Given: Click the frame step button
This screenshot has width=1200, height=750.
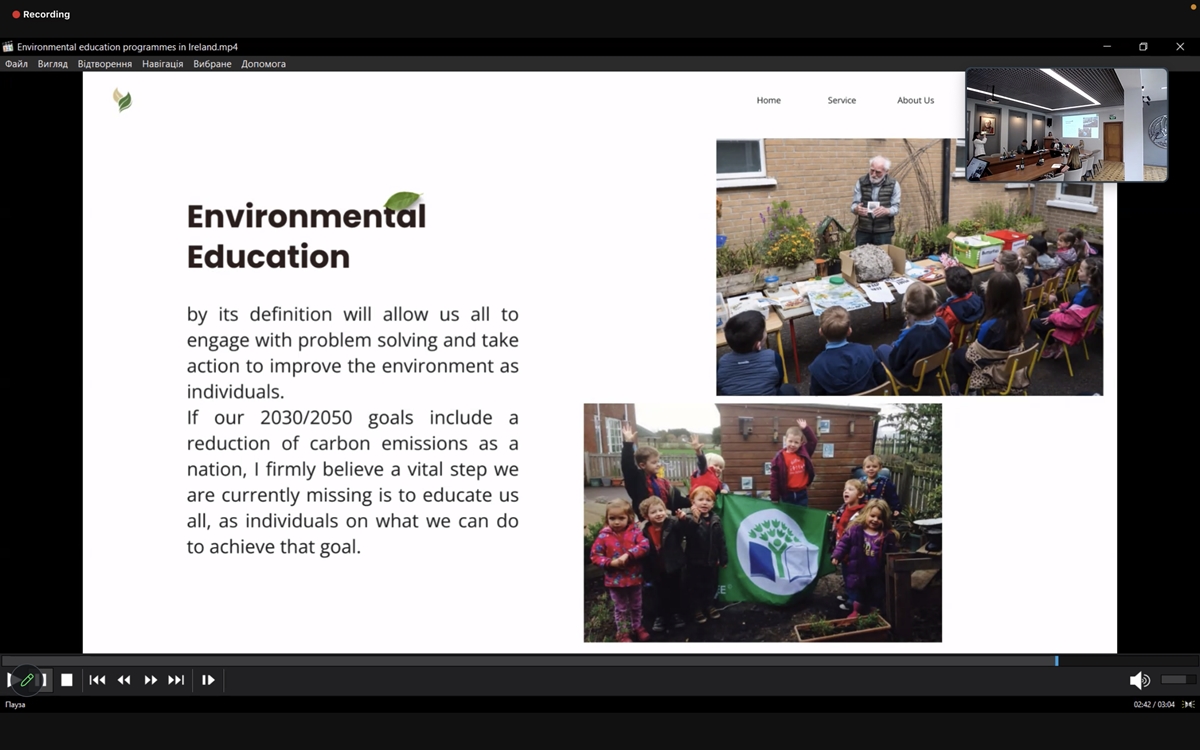Looking at the screenshot, I should 208,680.
